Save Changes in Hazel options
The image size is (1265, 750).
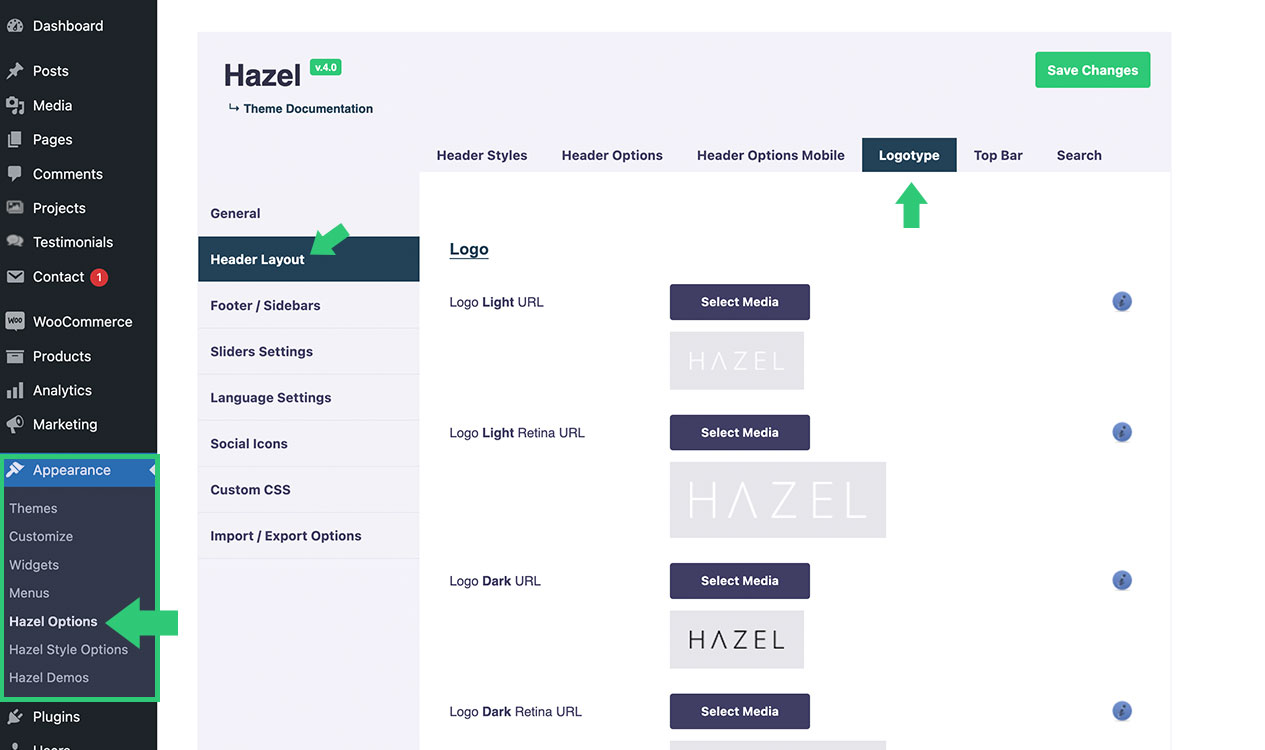(1092, 70)
